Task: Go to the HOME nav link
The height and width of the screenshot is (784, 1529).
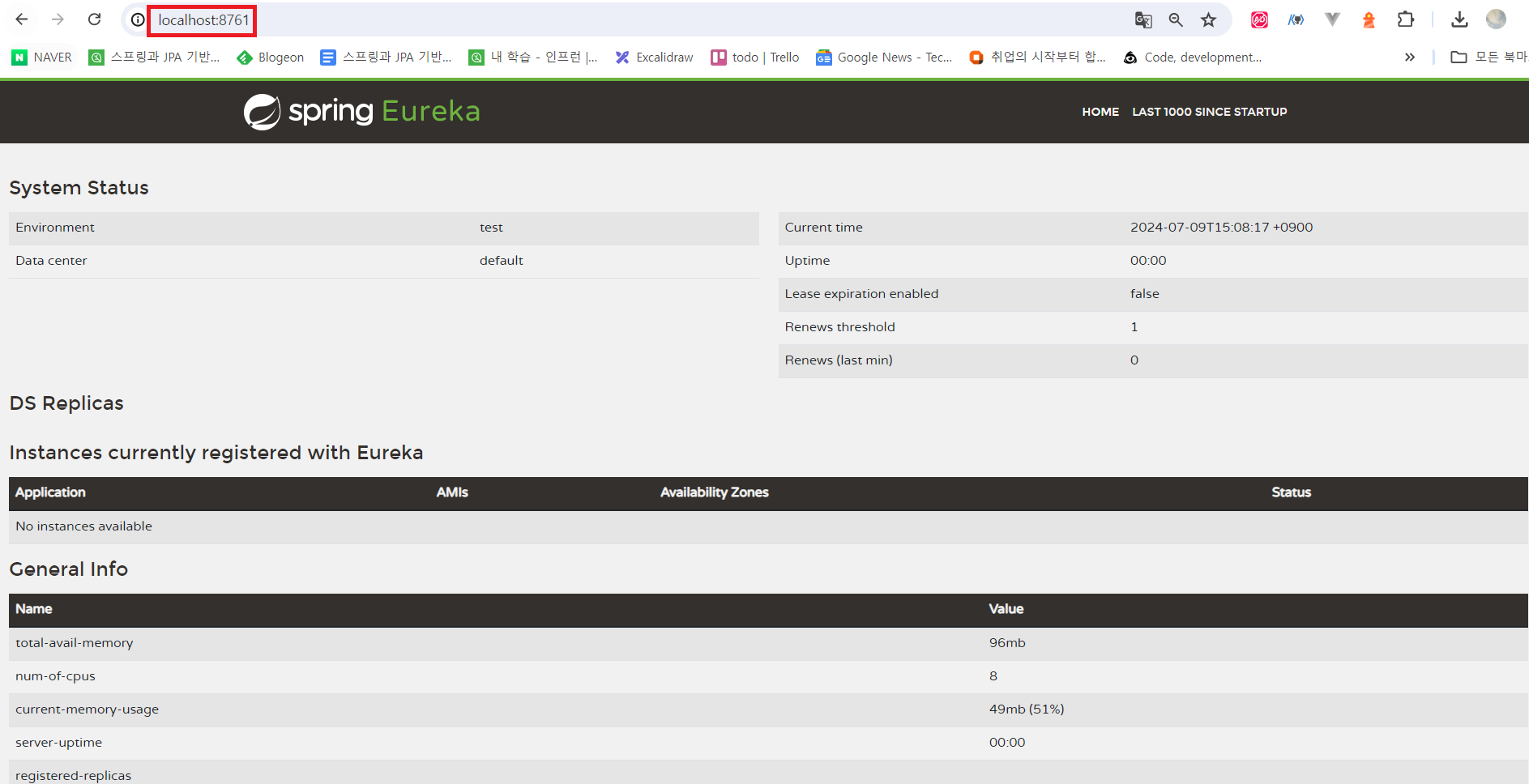Action: pyautogui.click(x=1100, y=112)
